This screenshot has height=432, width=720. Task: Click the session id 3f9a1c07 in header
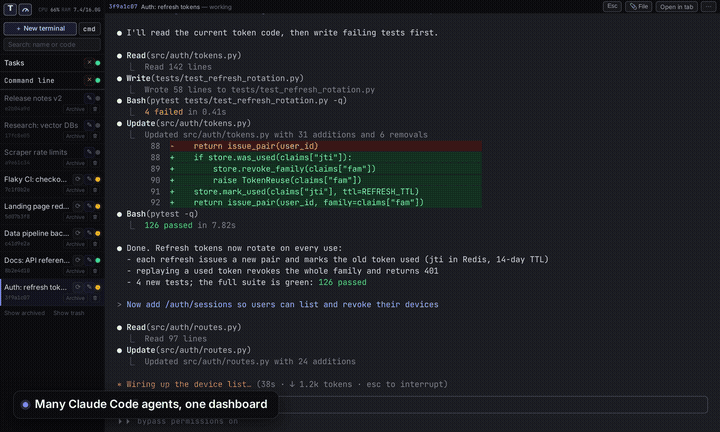(x=123, y=7)
